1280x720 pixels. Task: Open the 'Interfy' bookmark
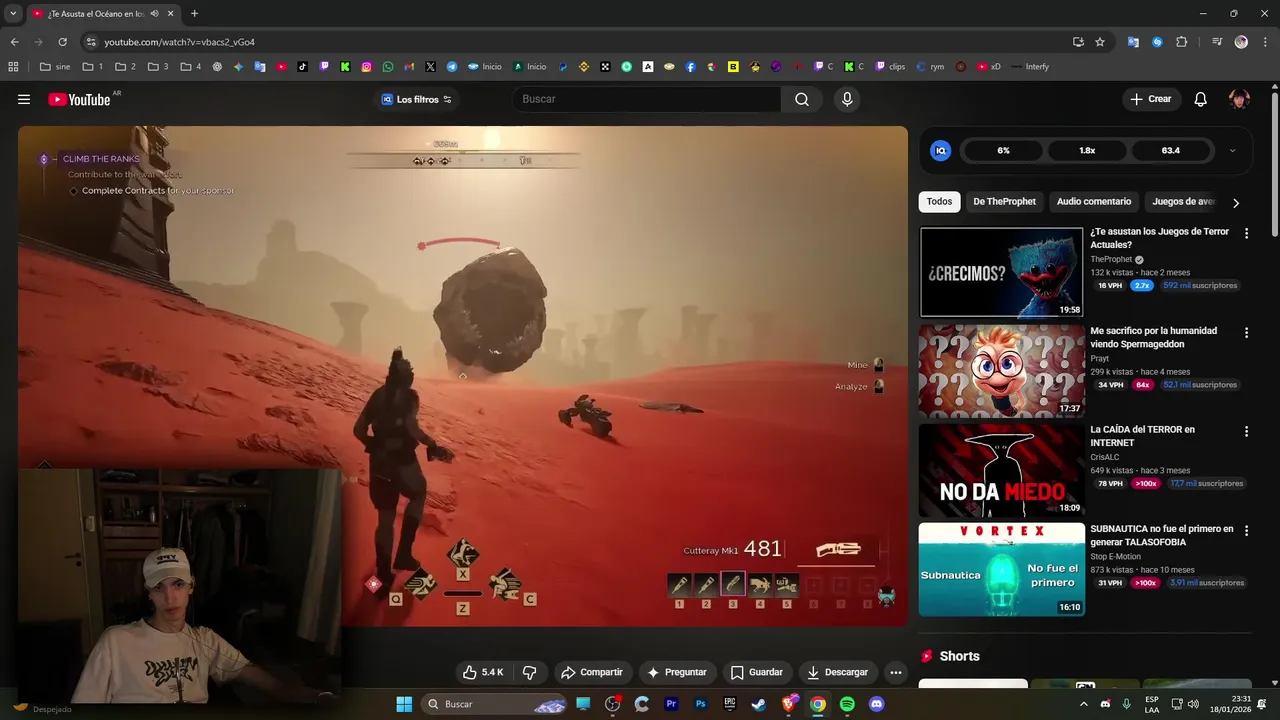click(1030, 67)
